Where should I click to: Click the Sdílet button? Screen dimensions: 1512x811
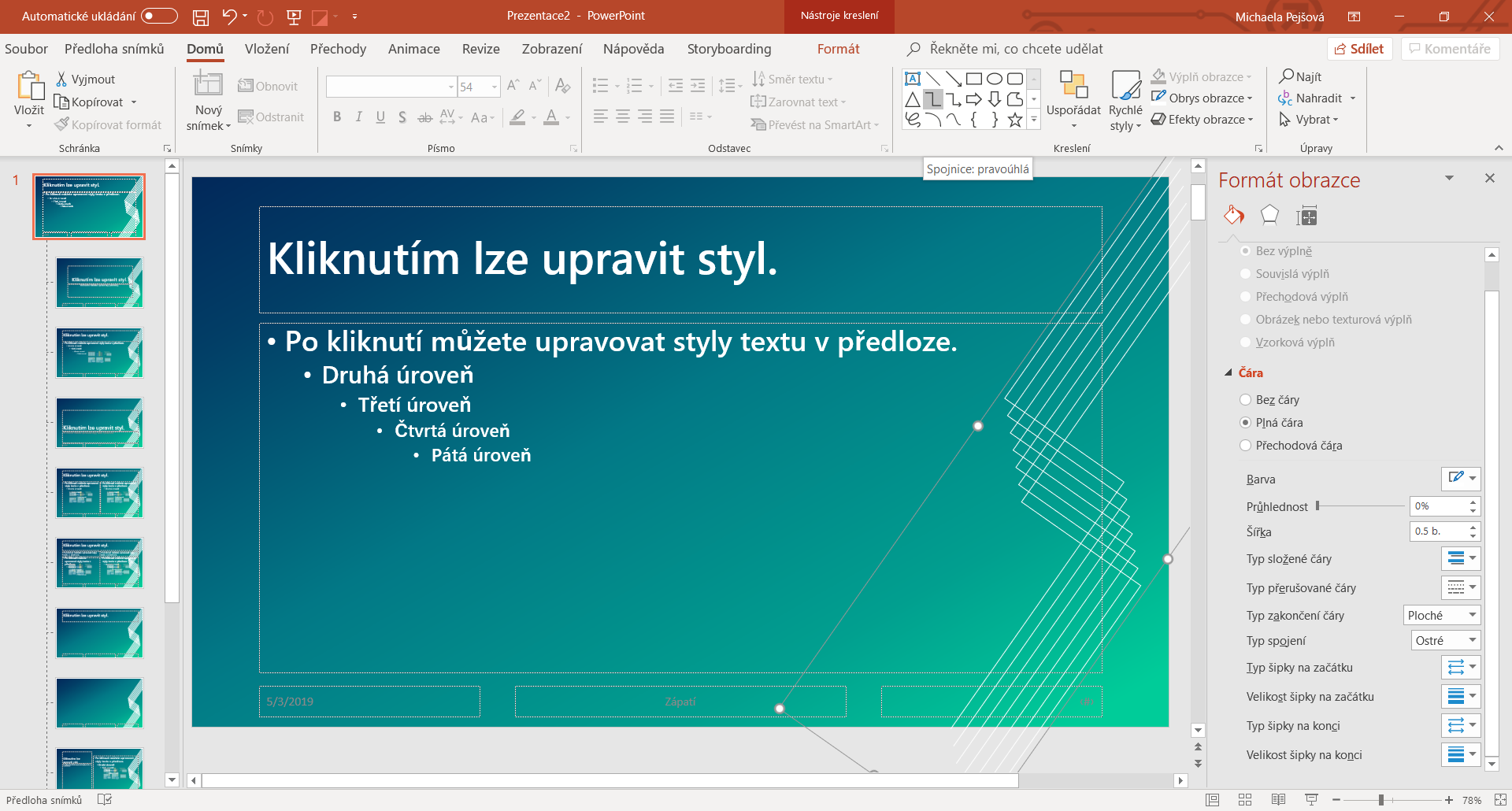(x=1359, y=49)
